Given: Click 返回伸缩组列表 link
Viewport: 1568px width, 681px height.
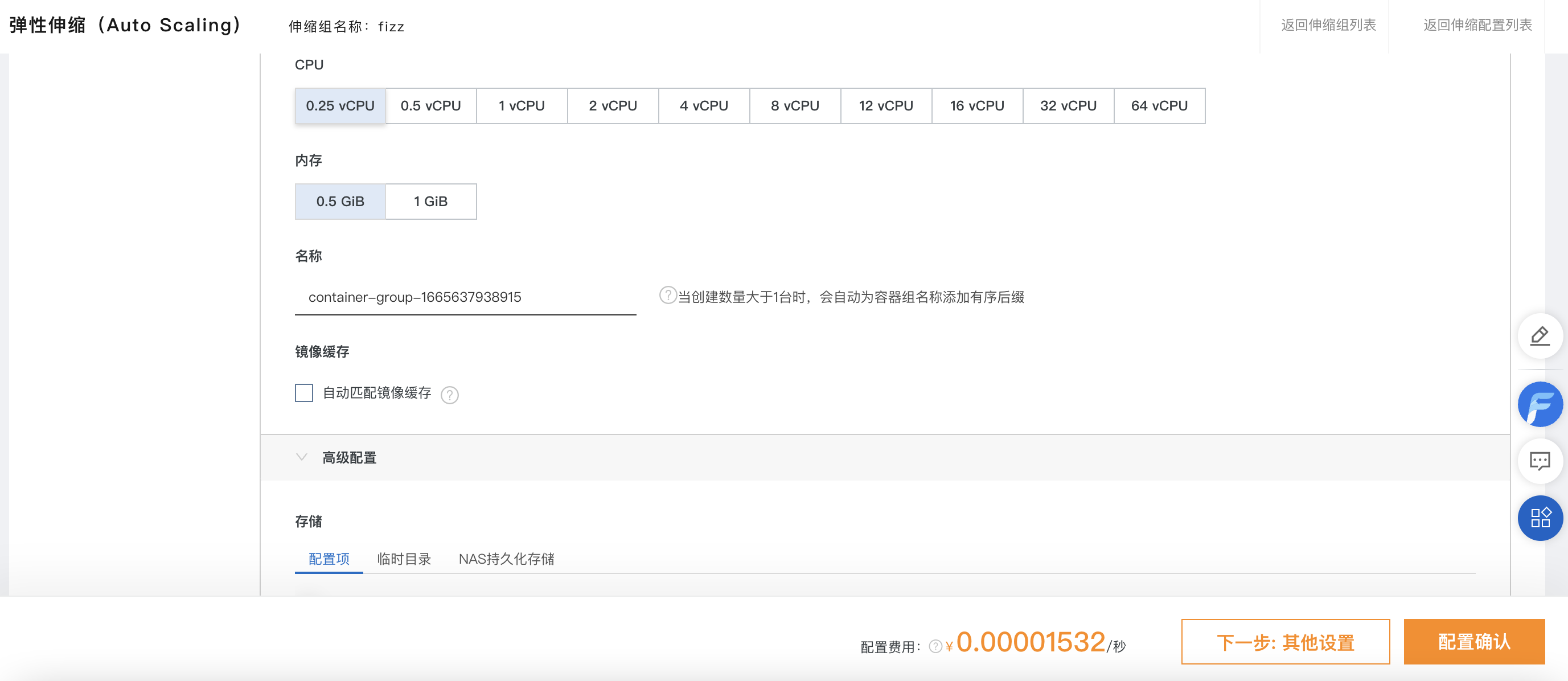Looking at the screenshot, I should (x=1328, y=25).
